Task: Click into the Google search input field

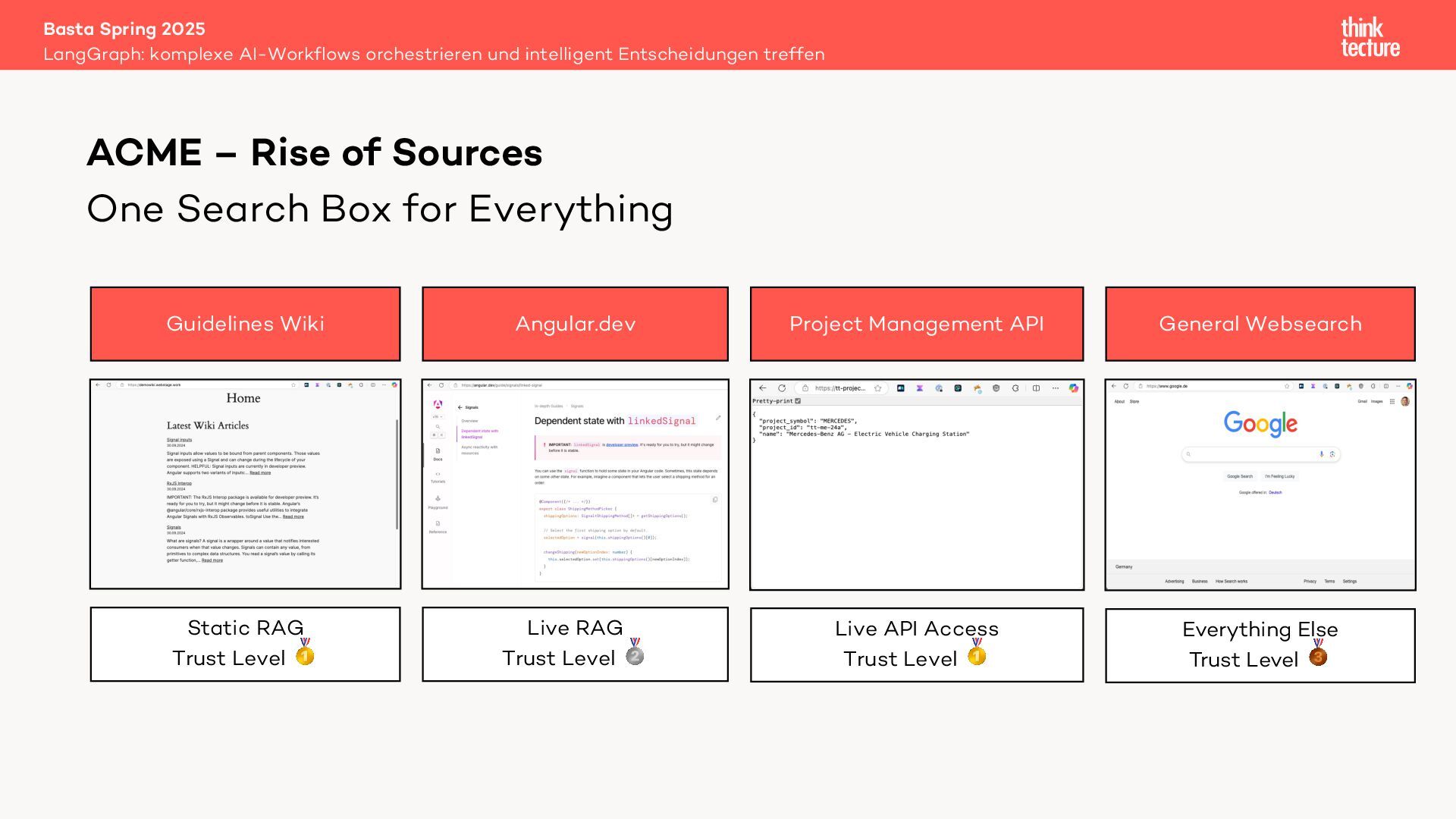Action: click(1251, 454)
